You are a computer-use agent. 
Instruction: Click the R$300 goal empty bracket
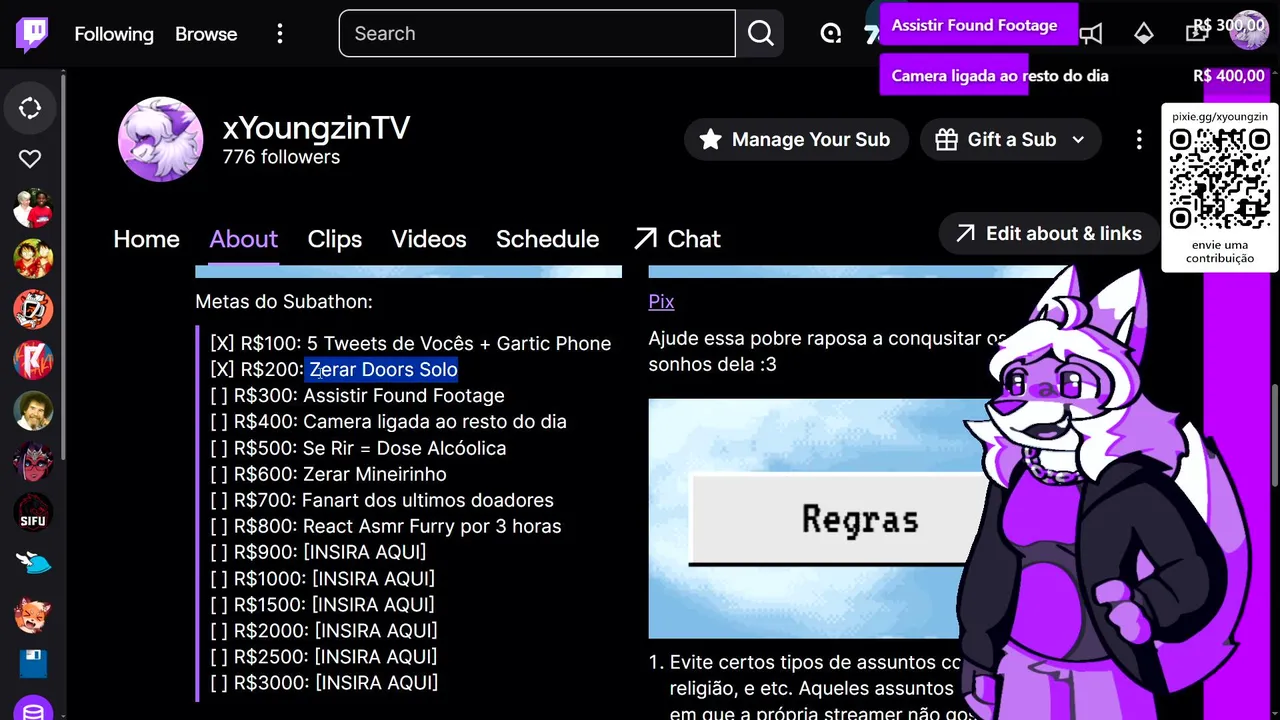(219, 396)
